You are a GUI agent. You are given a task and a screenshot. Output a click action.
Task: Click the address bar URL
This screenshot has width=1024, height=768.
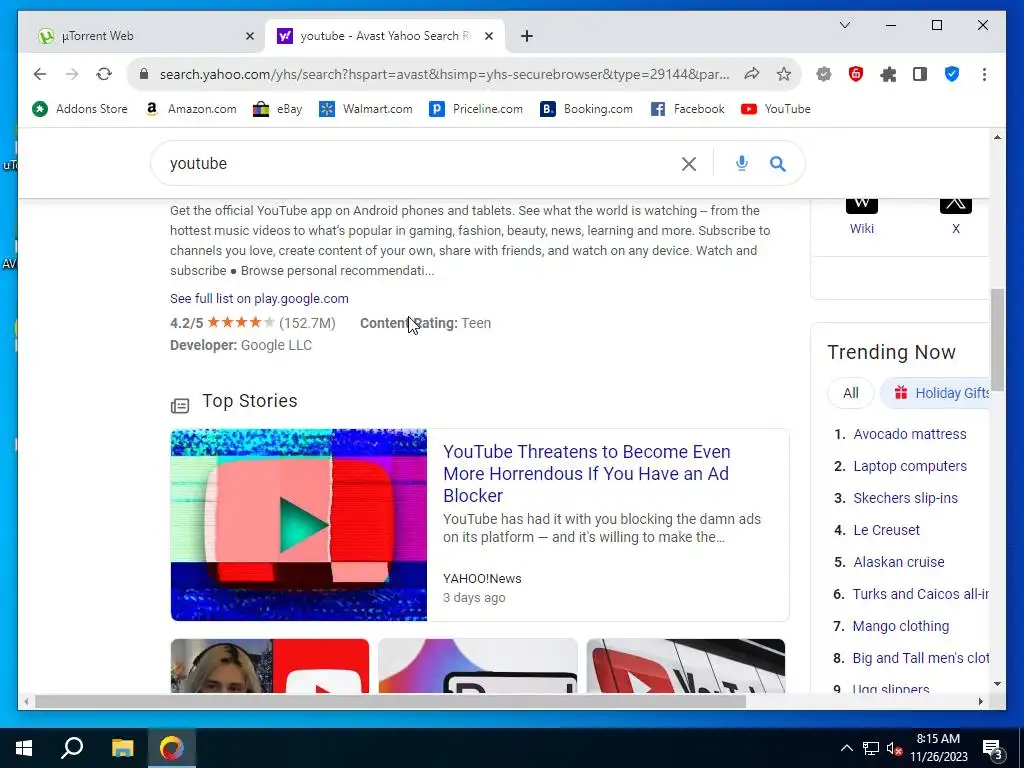(x=444, y=74)
